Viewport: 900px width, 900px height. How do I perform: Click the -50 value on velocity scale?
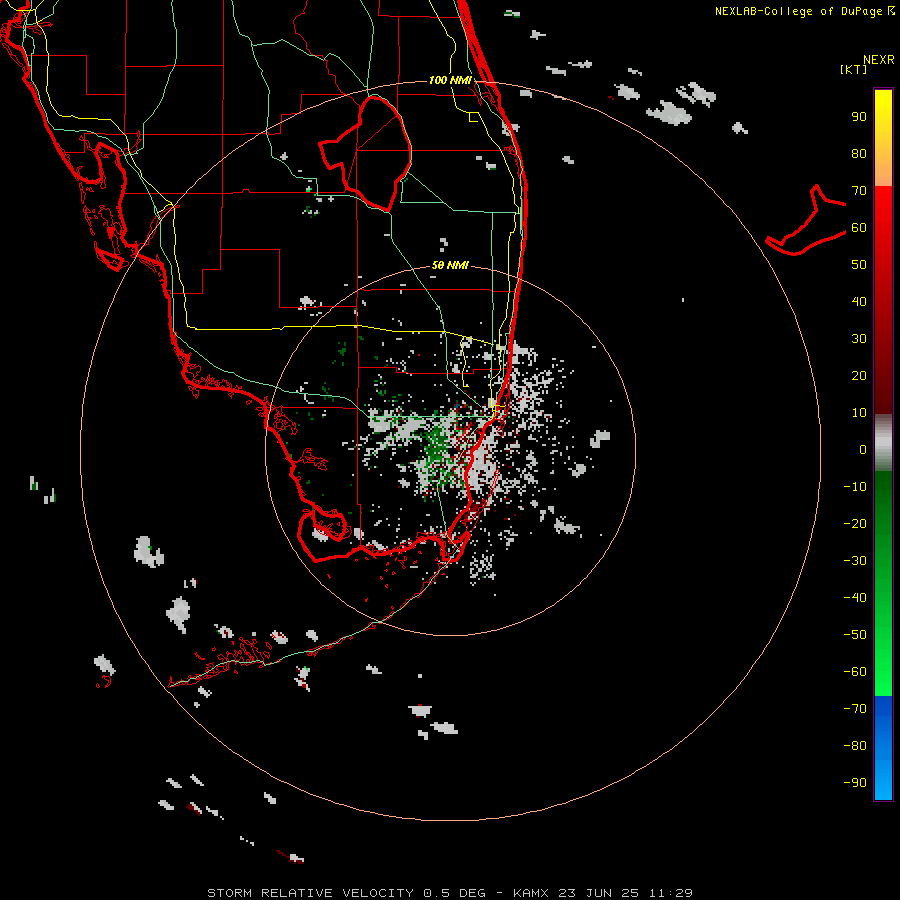click(x=855, y=635)
